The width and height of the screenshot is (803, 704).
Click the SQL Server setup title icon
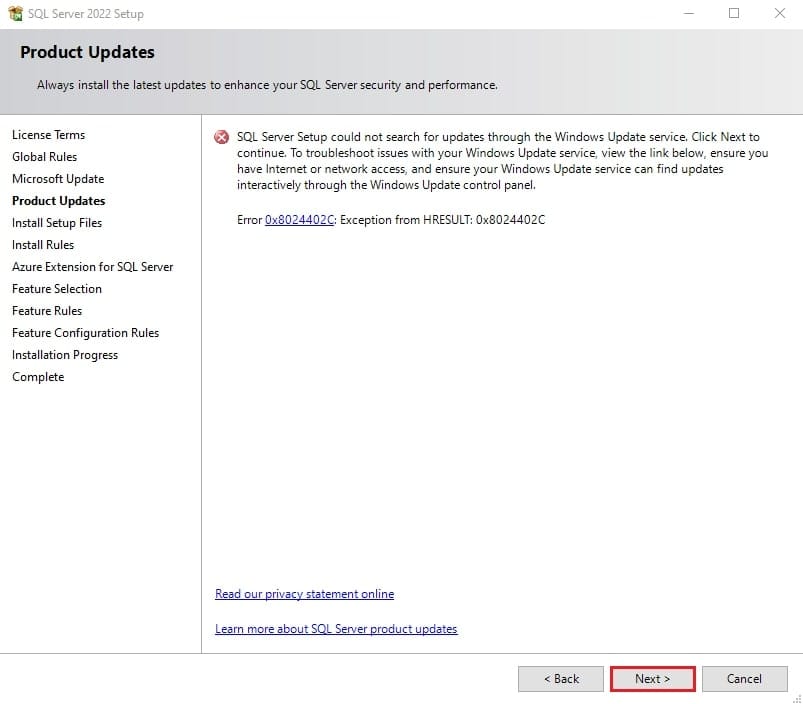point(15,13)
